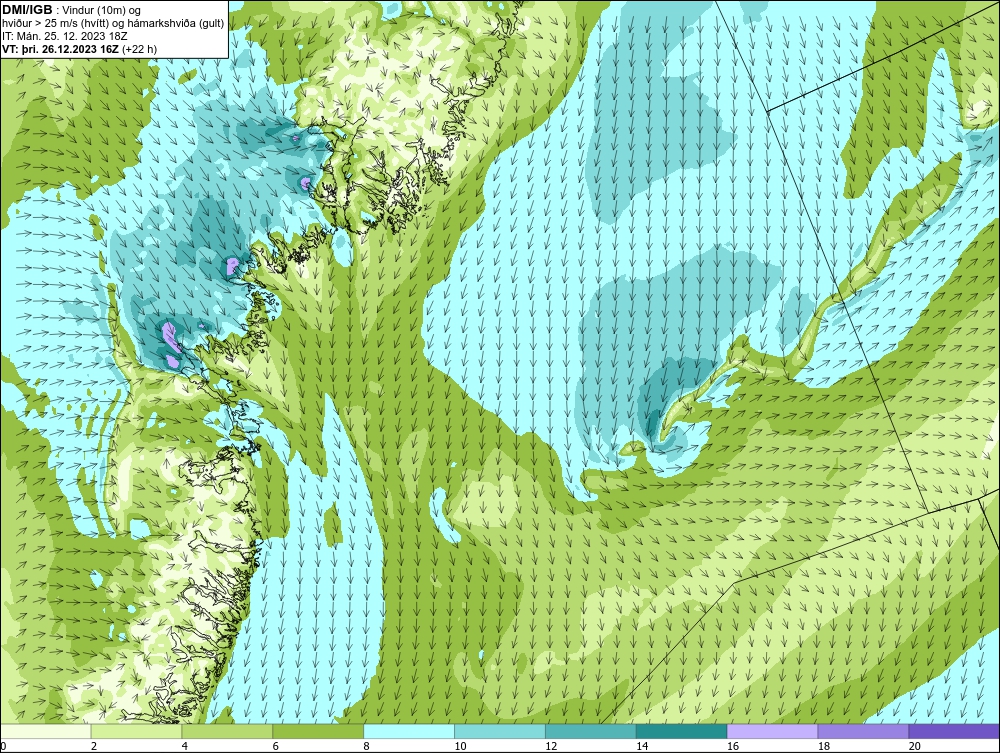Click the 12–14 m/s teal swatch
The width and height of the screenshot is (1000, 753).
tap(591, 731)
